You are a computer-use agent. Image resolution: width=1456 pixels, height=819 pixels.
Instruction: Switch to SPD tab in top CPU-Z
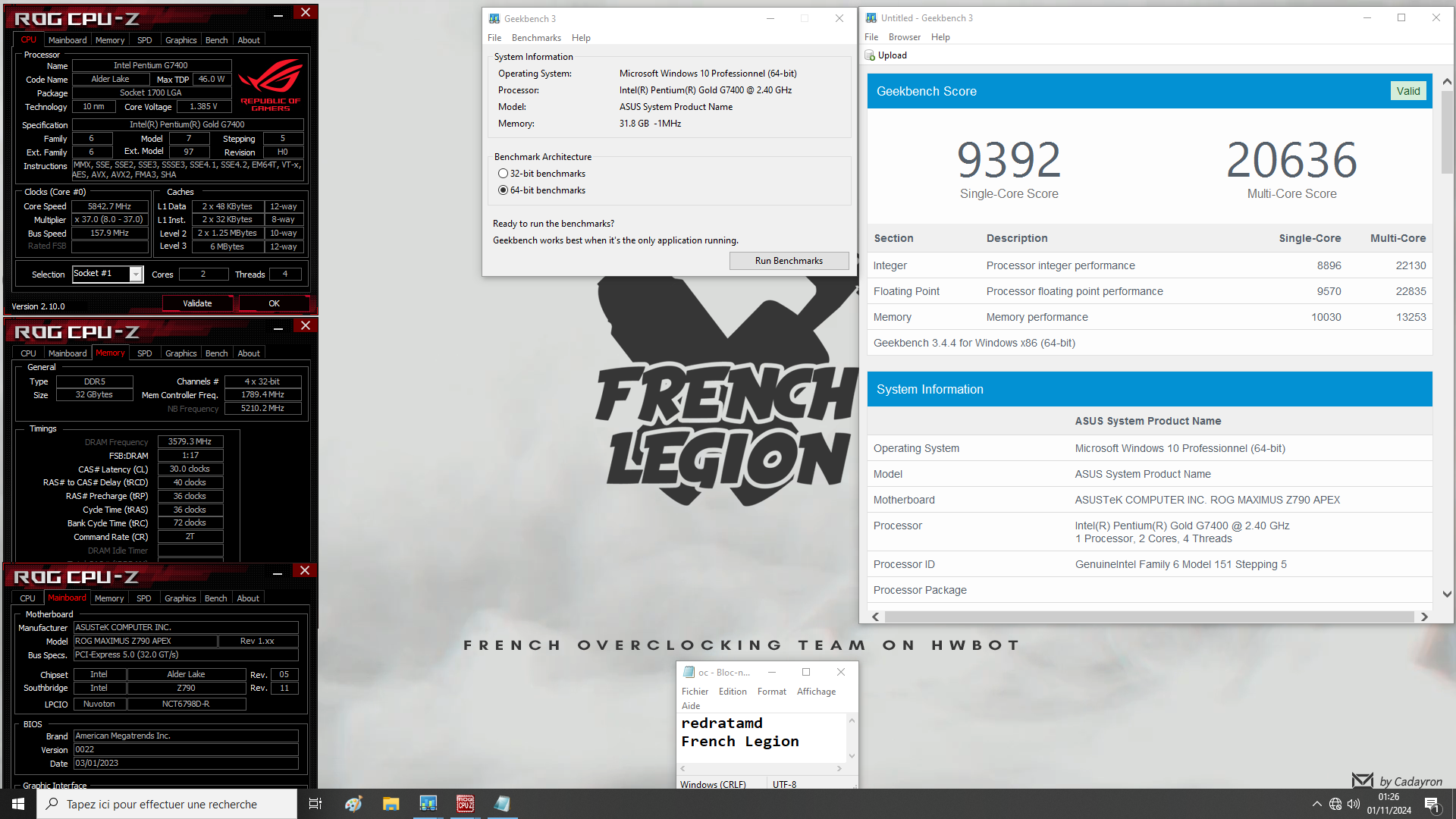(144, 40)
